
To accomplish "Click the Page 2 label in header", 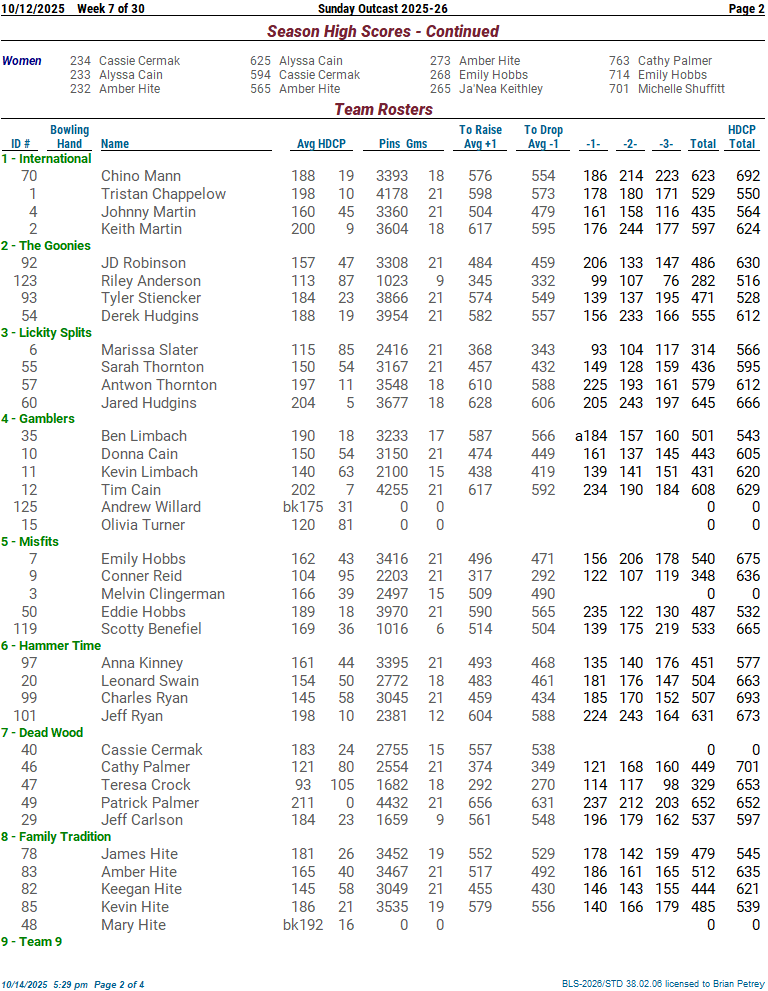I will click(x=746, y=9).
